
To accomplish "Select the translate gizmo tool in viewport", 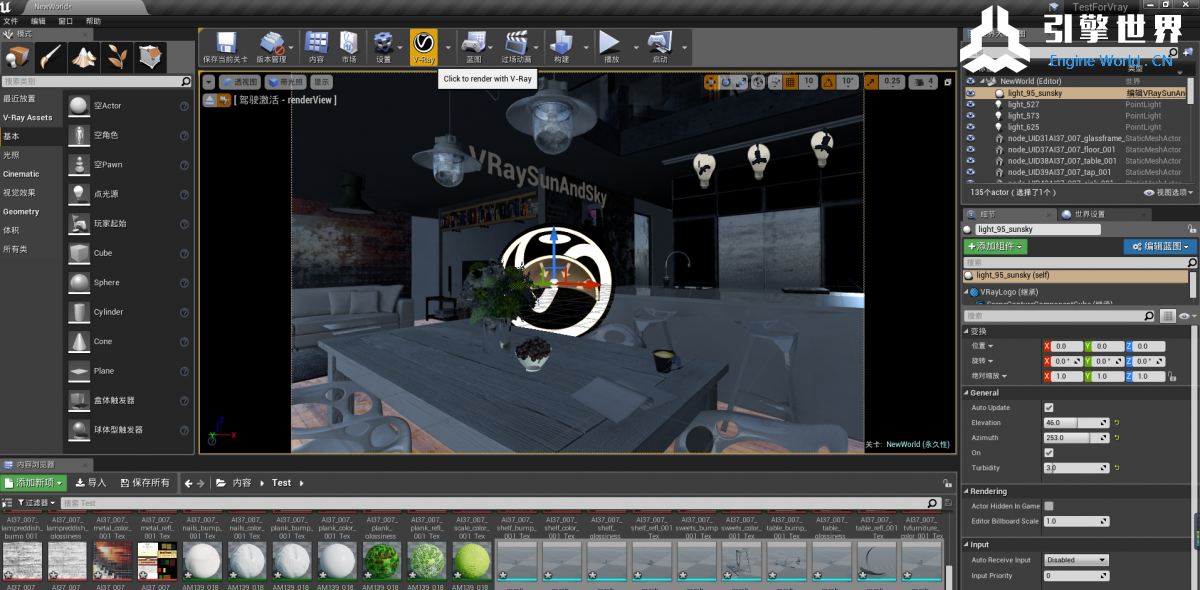I will 711,82.
